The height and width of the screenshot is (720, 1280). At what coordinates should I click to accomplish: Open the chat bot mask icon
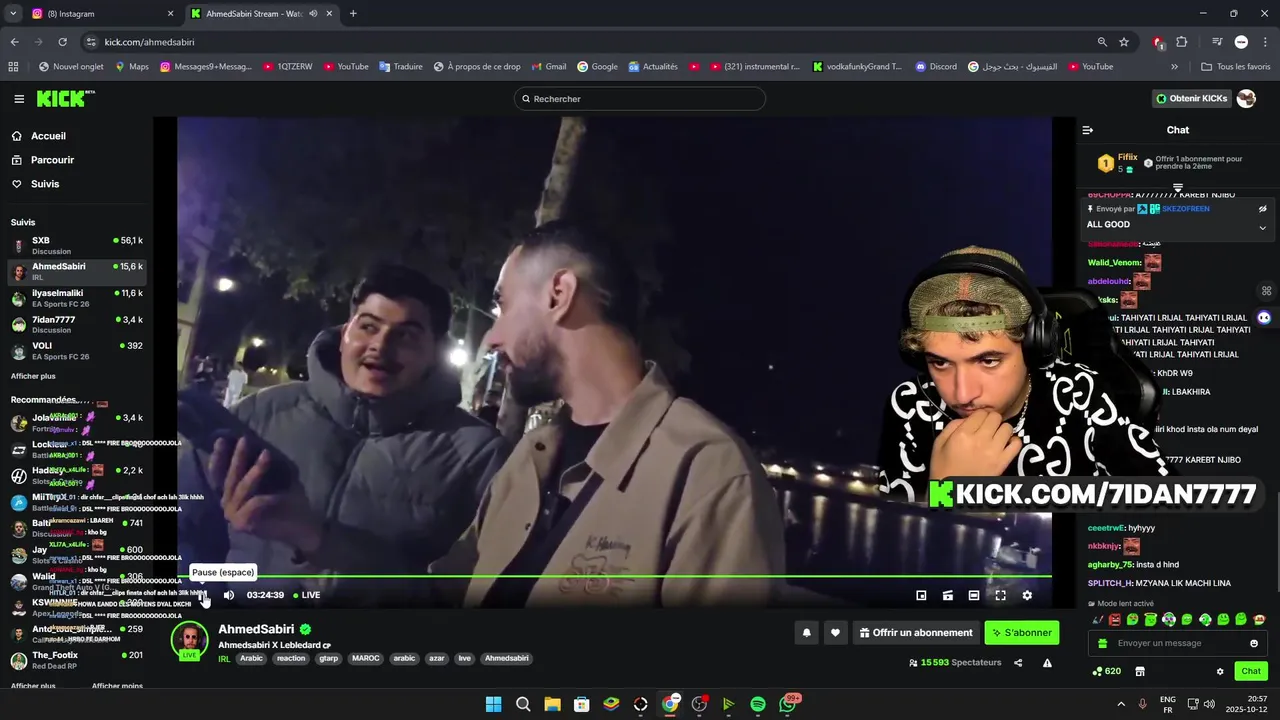click(x=1264, y=317)
